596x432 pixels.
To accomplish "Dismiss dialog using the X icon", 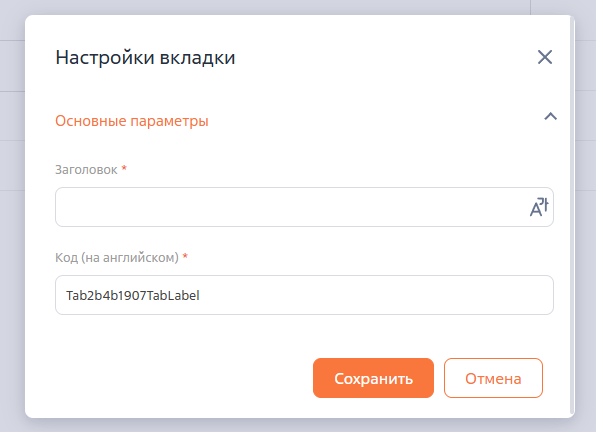I will click(x=545, y=57).
